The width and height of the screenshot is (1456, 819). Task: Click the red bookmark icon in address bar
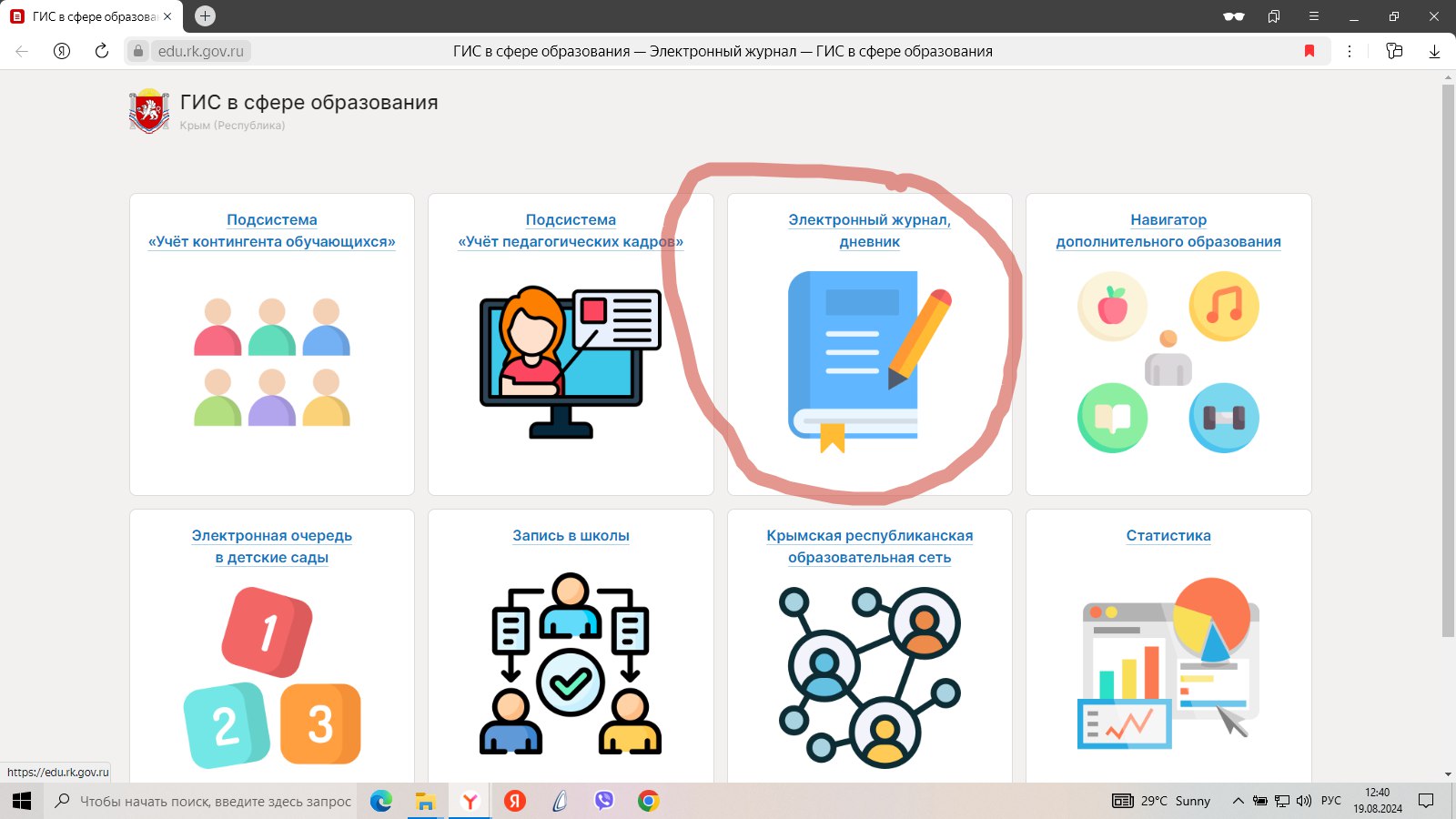coord(1309,51)
